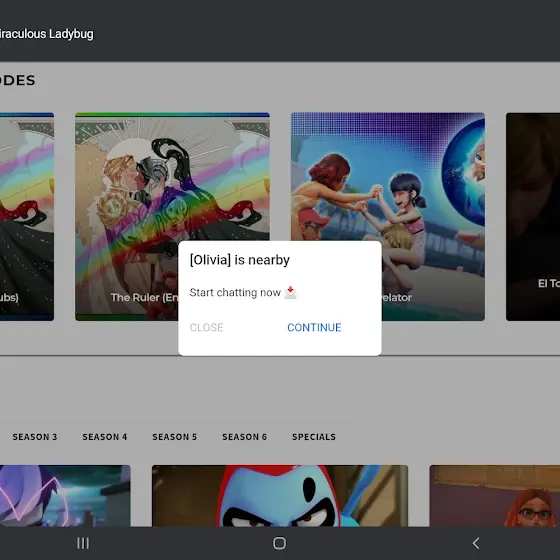Click the '[Olivia] is nearby' dialog heading
The width and height of the screenshot is (560, 560).
pyautogui.click(x=240, y=260)
